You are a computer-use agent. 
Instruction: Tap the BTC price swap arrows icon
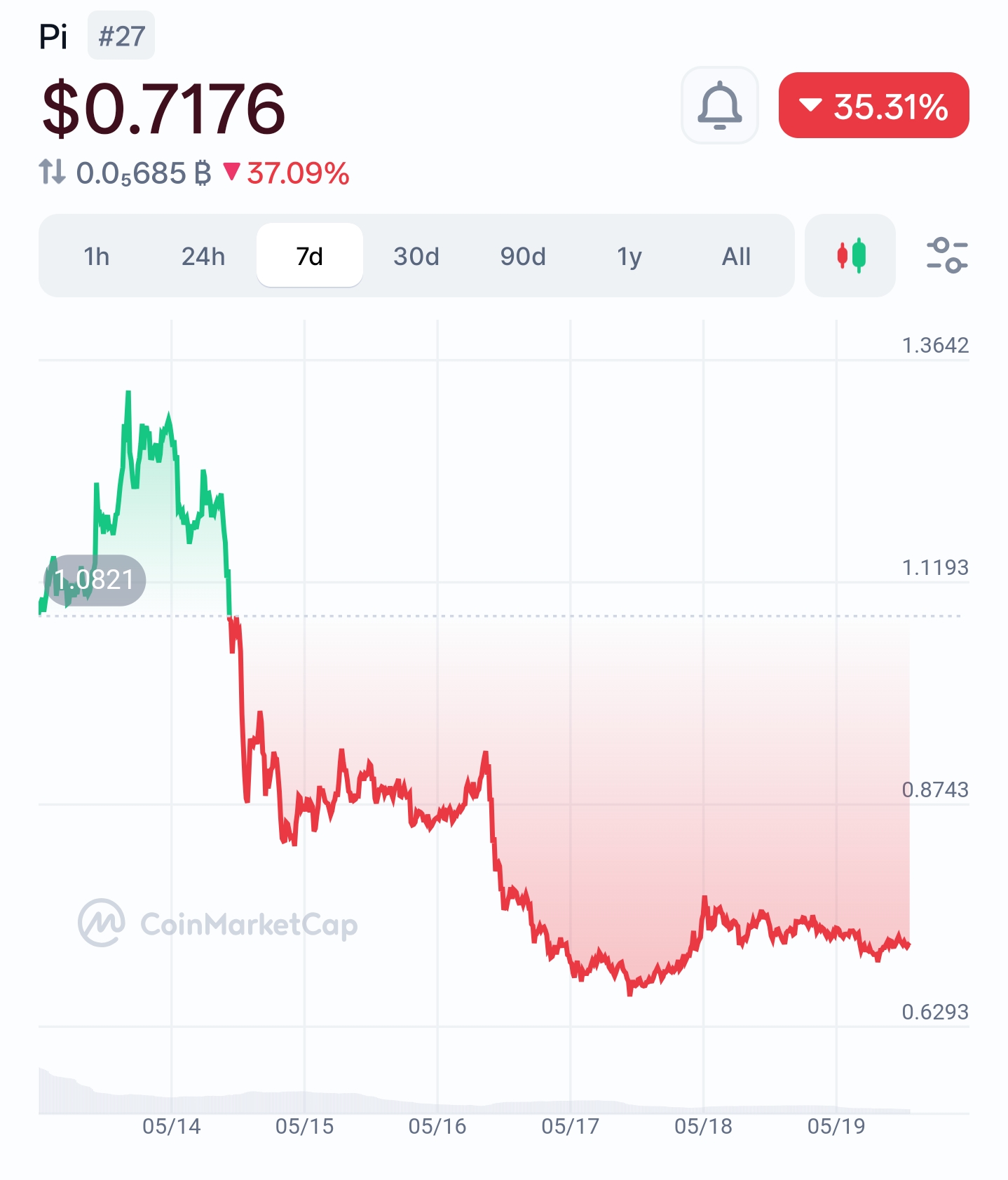pos(52,172)
